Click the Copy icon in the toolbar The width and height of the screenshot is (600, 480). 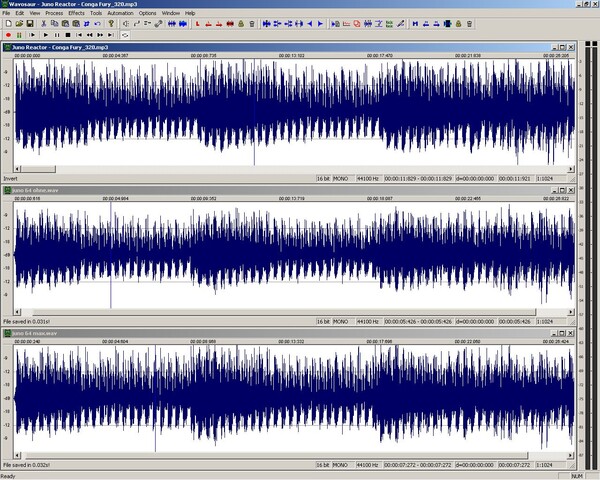54,24
